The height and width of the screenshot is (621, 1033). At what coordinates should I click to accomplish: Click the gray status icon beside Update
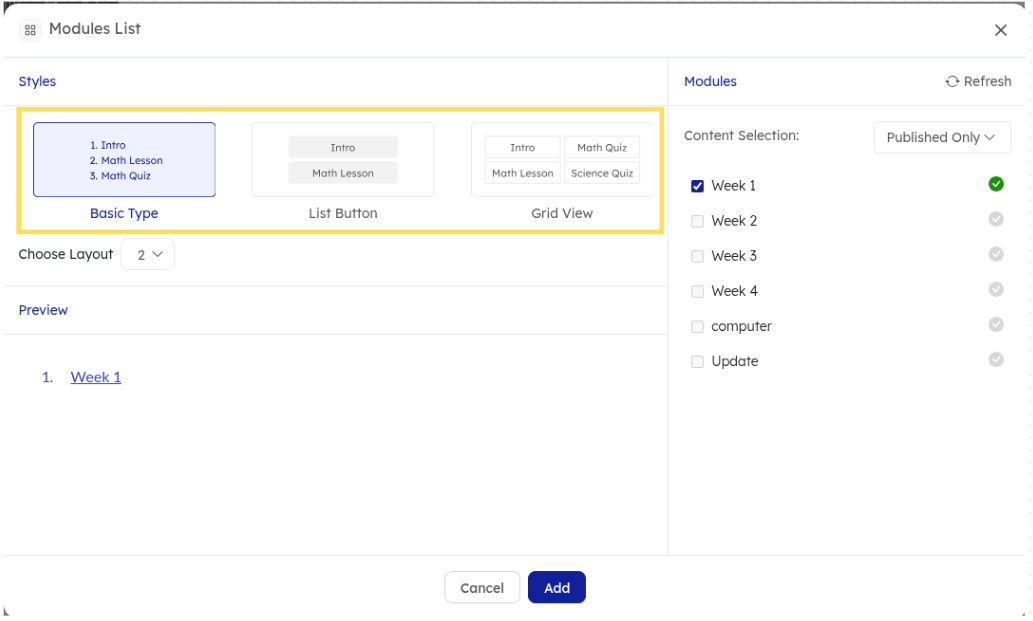coord(996,360)
